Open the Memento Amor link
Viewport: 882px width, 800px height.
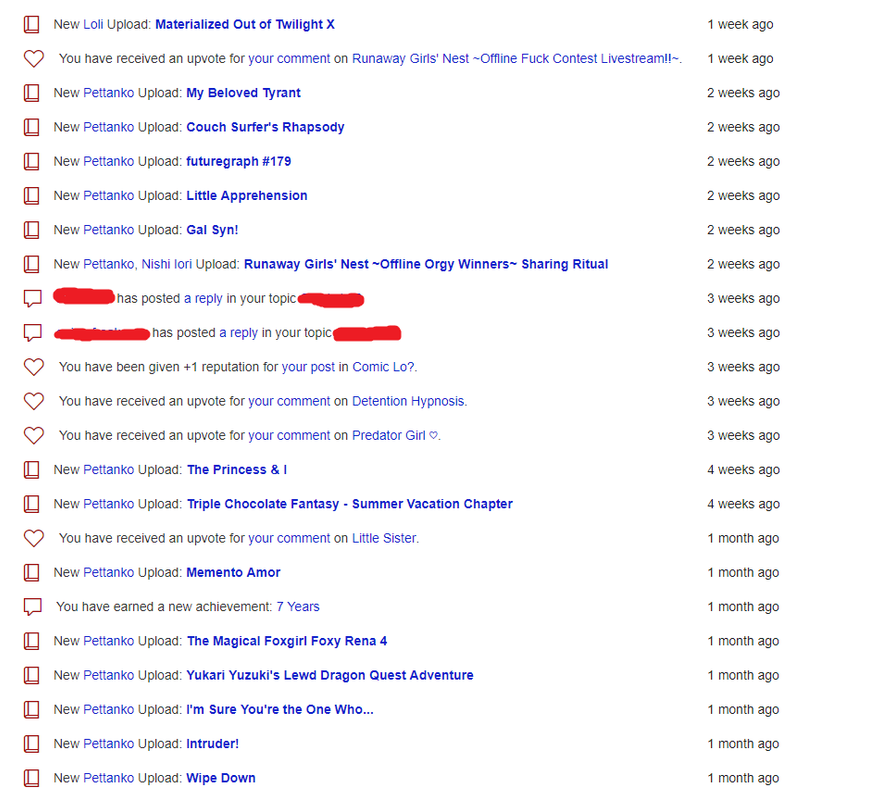pos(233,573)
